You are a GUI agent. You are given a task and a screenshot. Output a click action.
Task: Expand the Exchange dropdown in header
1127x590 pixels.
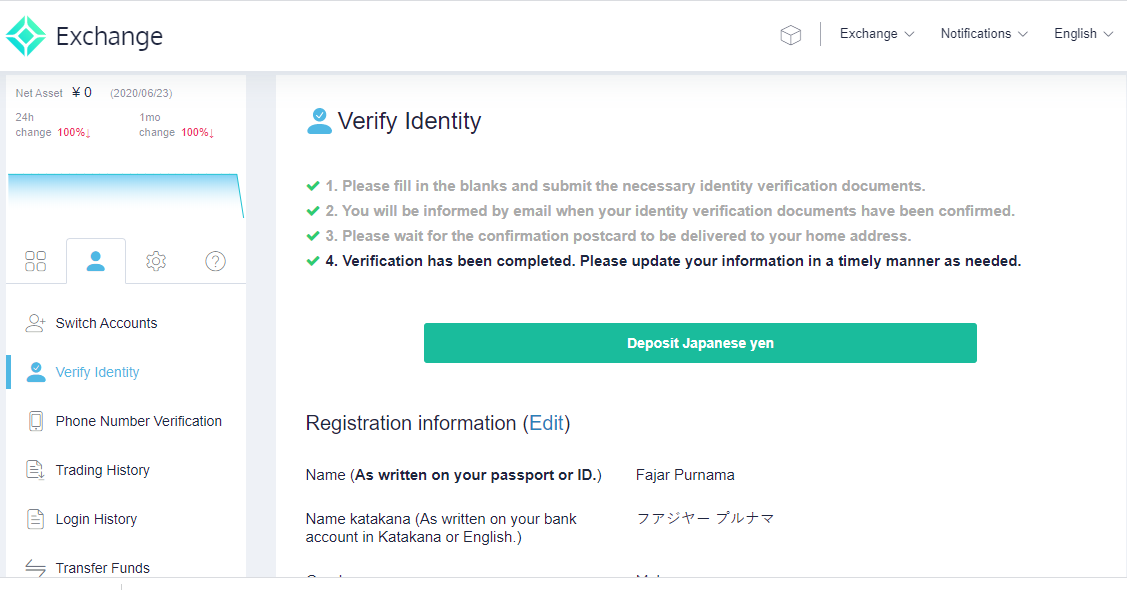(x=877, y=34)
